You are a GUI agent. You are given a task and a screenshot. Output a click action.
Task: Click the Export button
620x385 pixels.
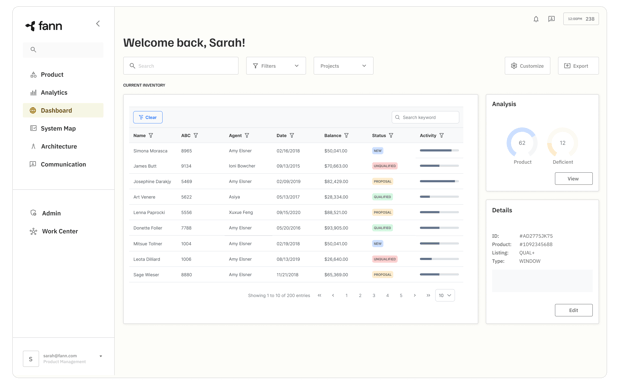(578, 66)
